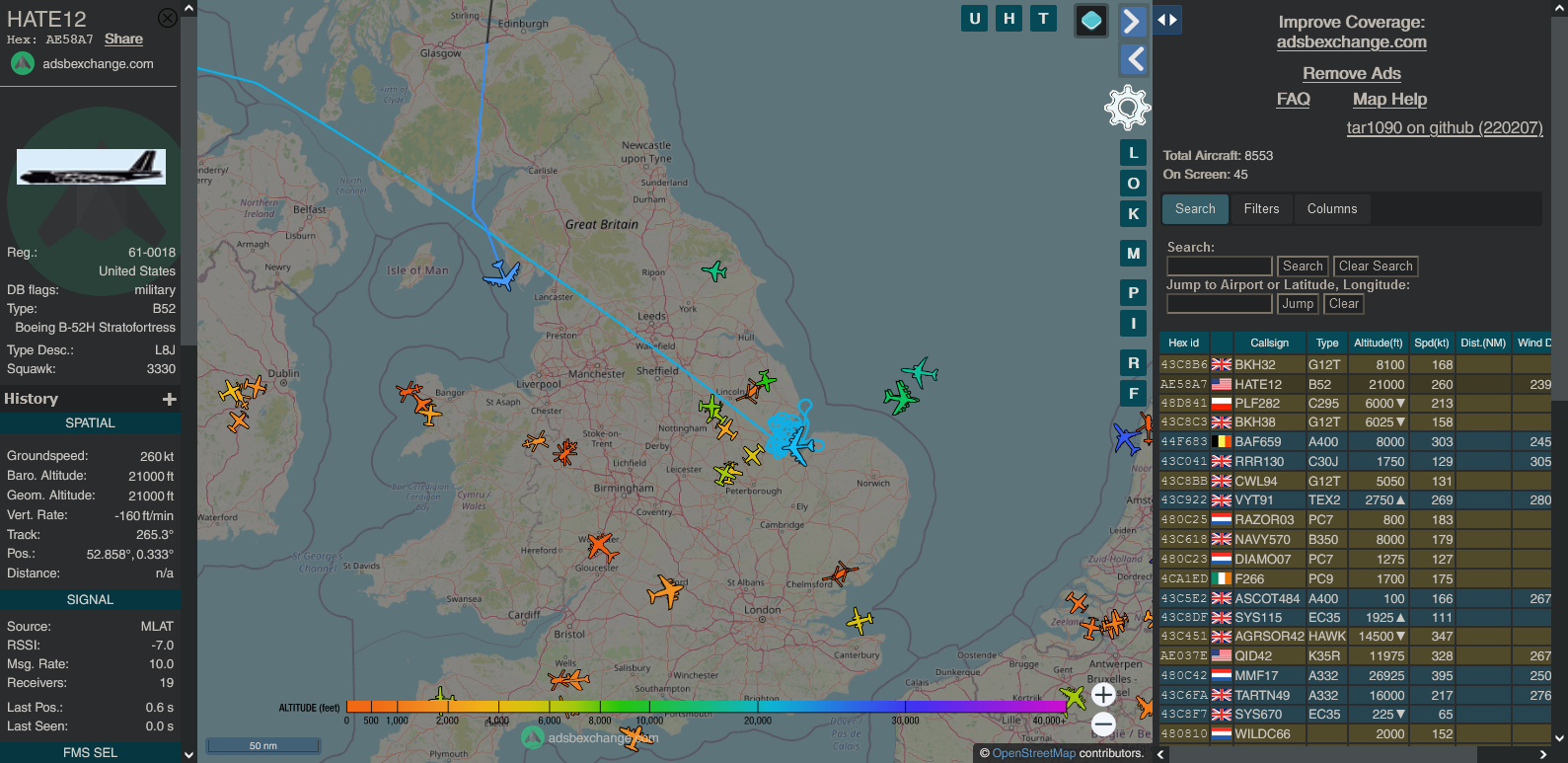Screen dimensions: 1568x763
Task: Select the HATE12 row in aircraft table
Action: (1356, 385)
